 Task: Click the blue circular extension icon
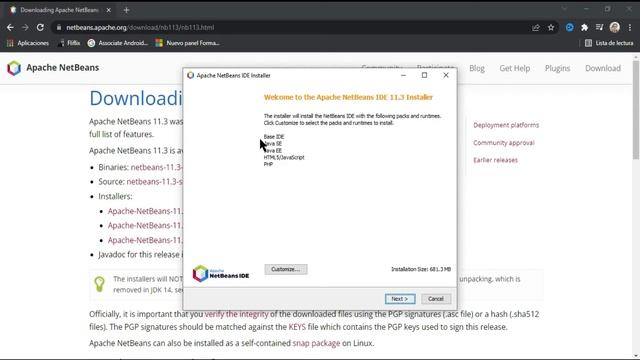569,27
